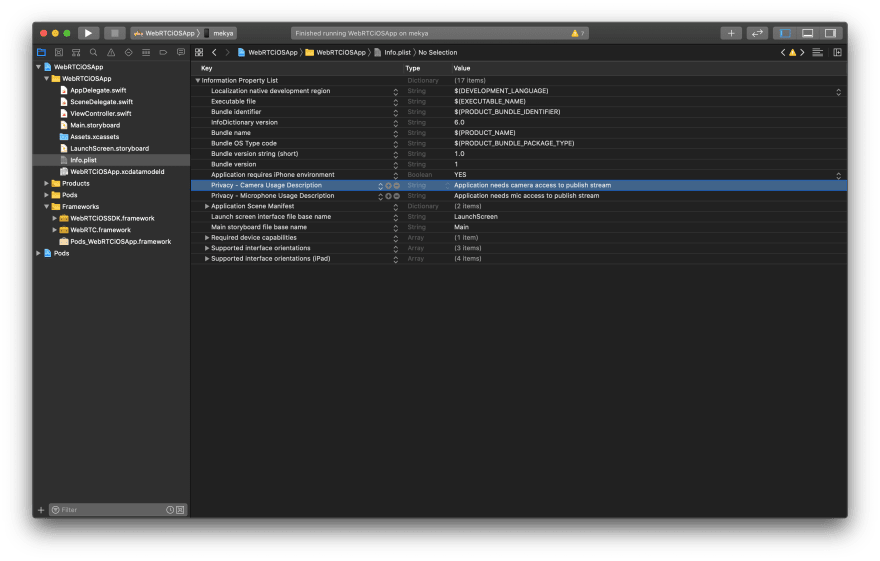Open the Test navigator diamond icon
880x561 pixels.
tap(129, 52)
